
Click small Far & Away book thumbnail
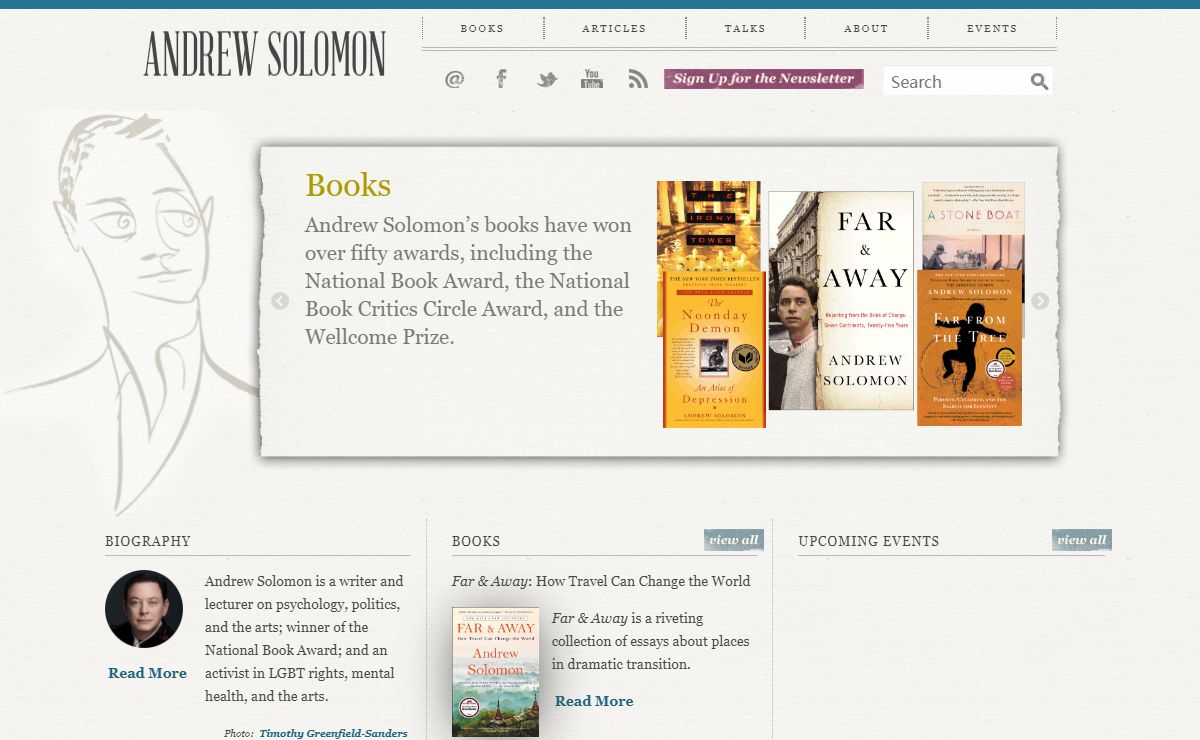[x=495, y=672]
